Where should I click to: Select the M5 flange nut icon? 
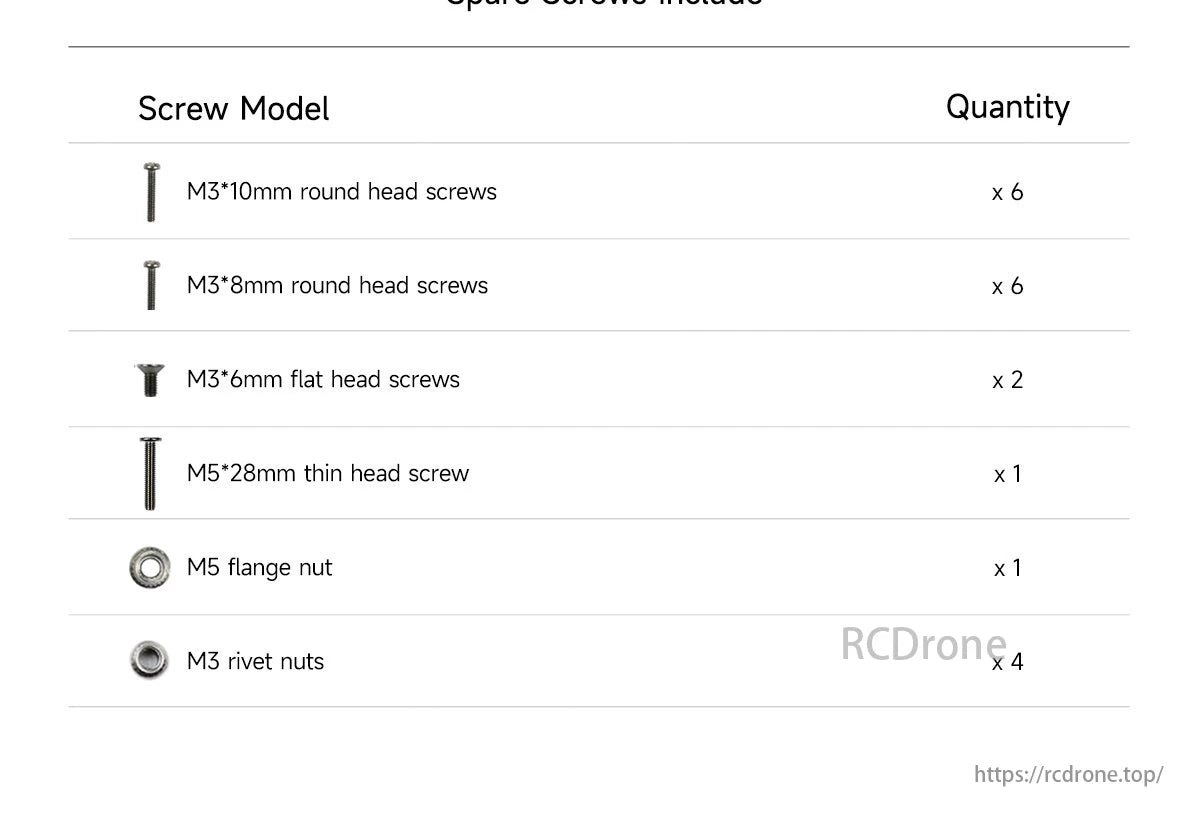(150, 568)
